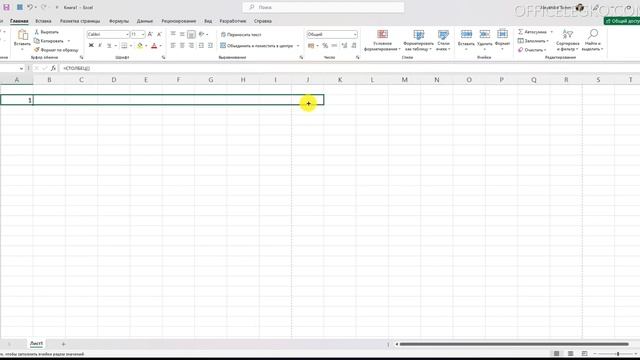Apply percent number format
Screen dimensions: 640x360
tap(325, 46)
